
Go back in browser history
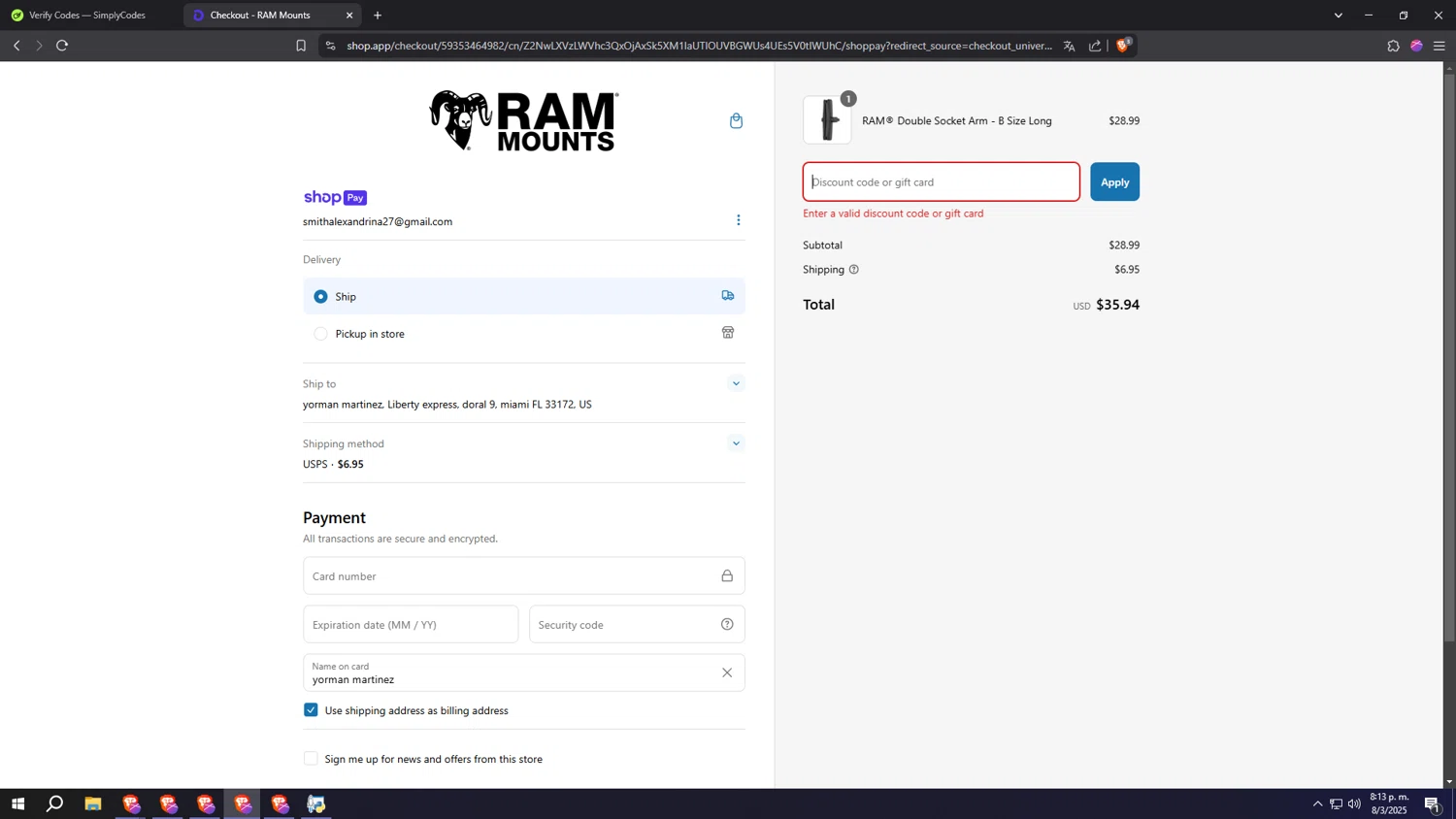point(17,46)
